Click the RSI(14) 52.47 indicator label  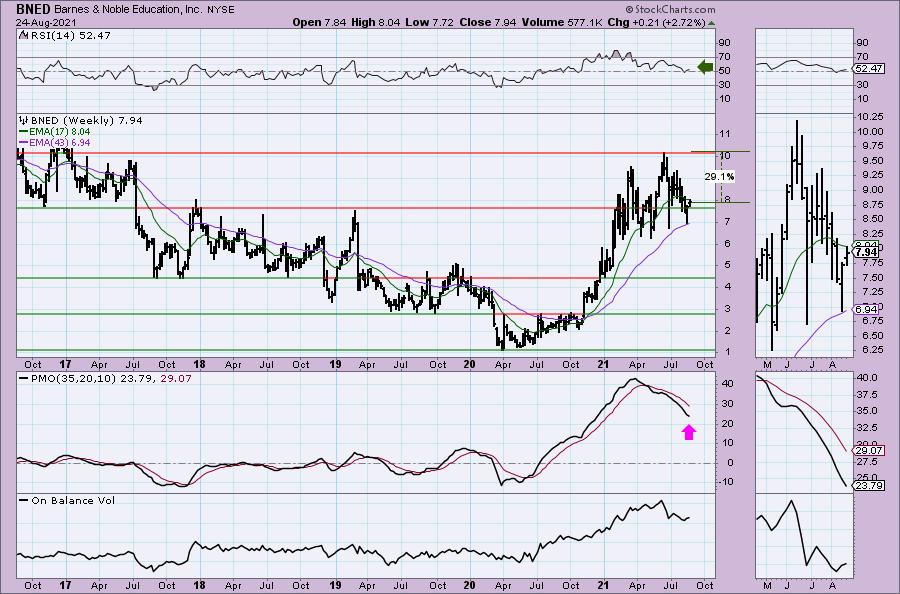69,35
